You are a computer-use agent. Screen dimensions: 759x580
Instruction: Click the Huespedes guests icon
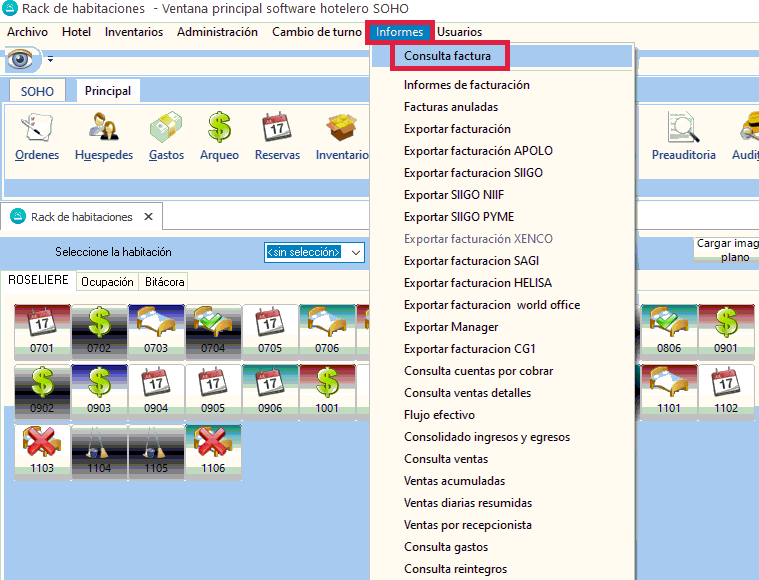105,136
